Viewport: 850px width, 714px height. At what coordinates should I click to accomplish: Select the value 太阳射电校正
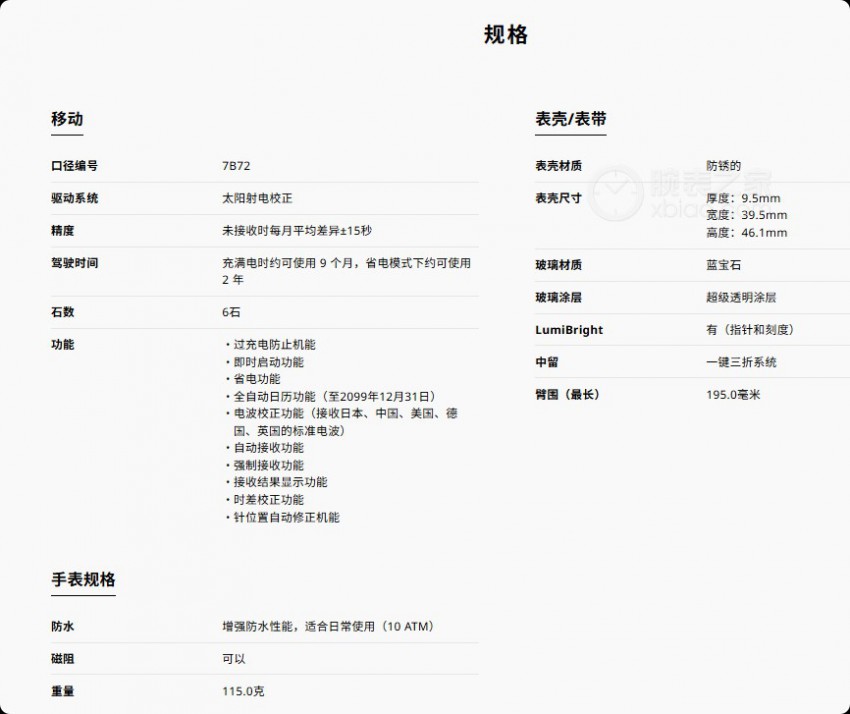[x=257, y=198]
